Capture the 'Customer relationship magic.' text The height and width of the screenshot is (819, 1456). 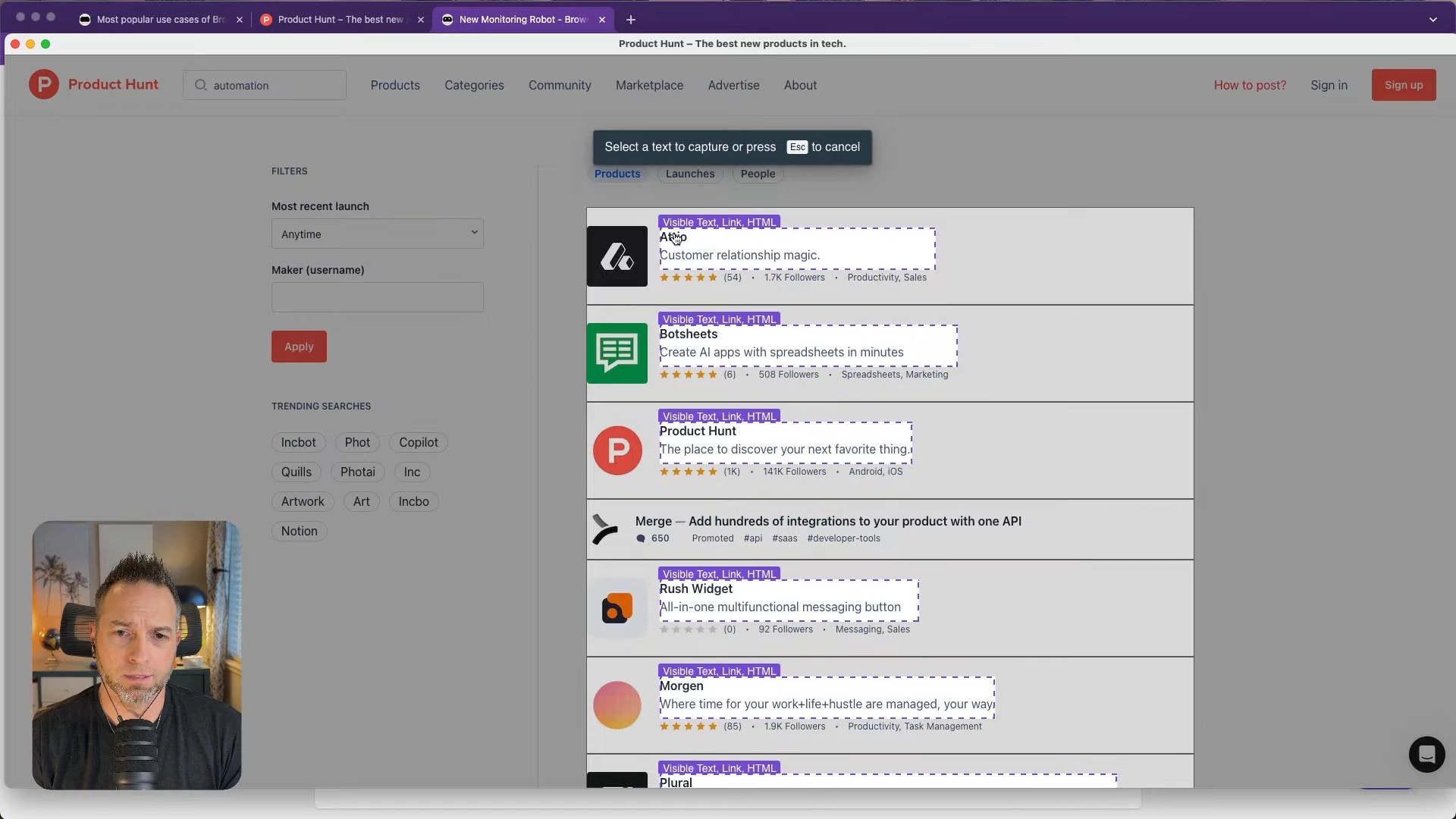click(739, 256)
